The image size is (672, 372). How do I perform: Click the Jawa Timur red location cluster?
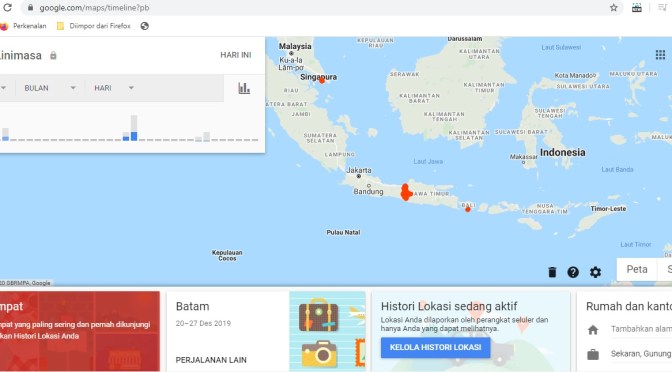[x=405, y=192]
